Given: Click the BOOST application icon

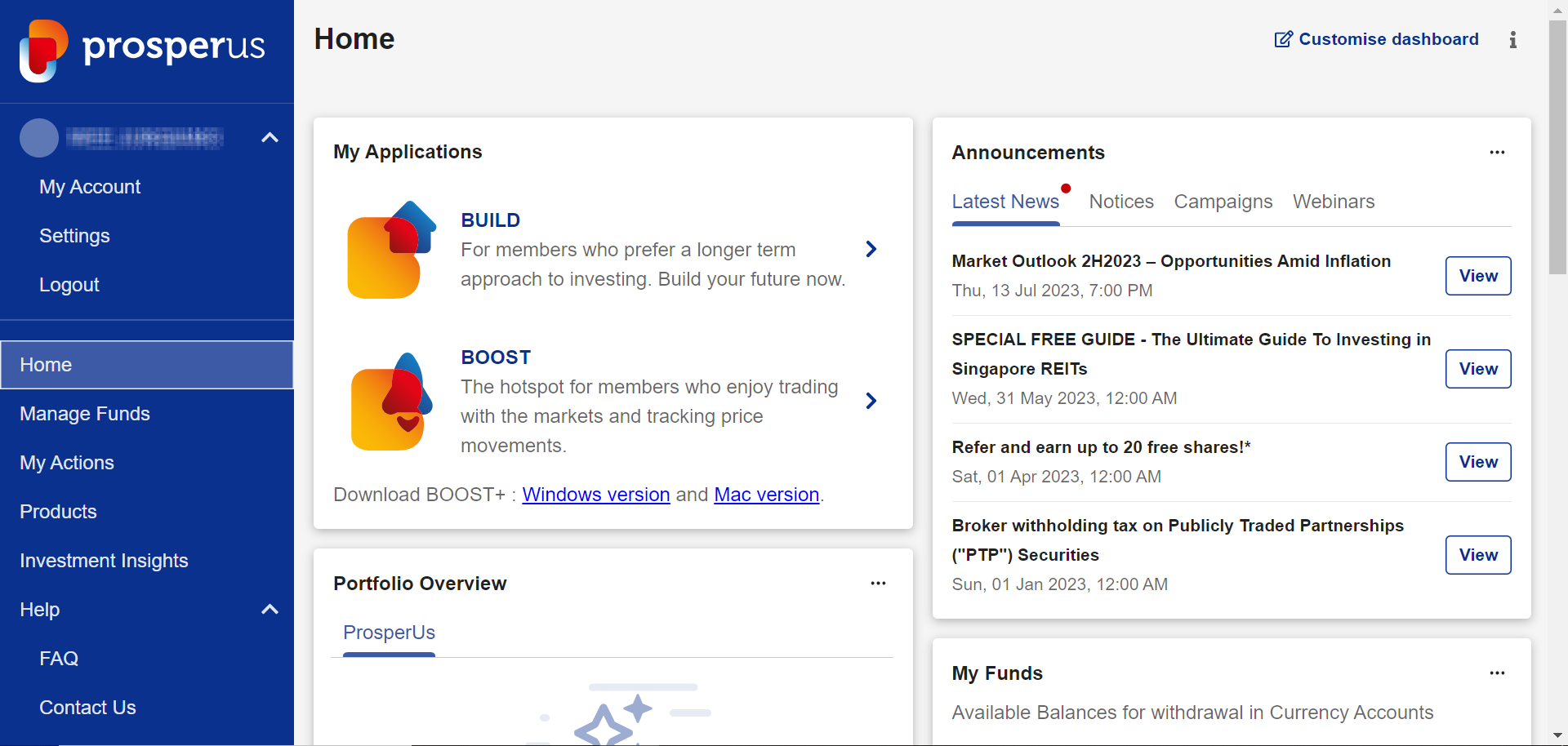Looking at the screenshot, I should (391, 402).
